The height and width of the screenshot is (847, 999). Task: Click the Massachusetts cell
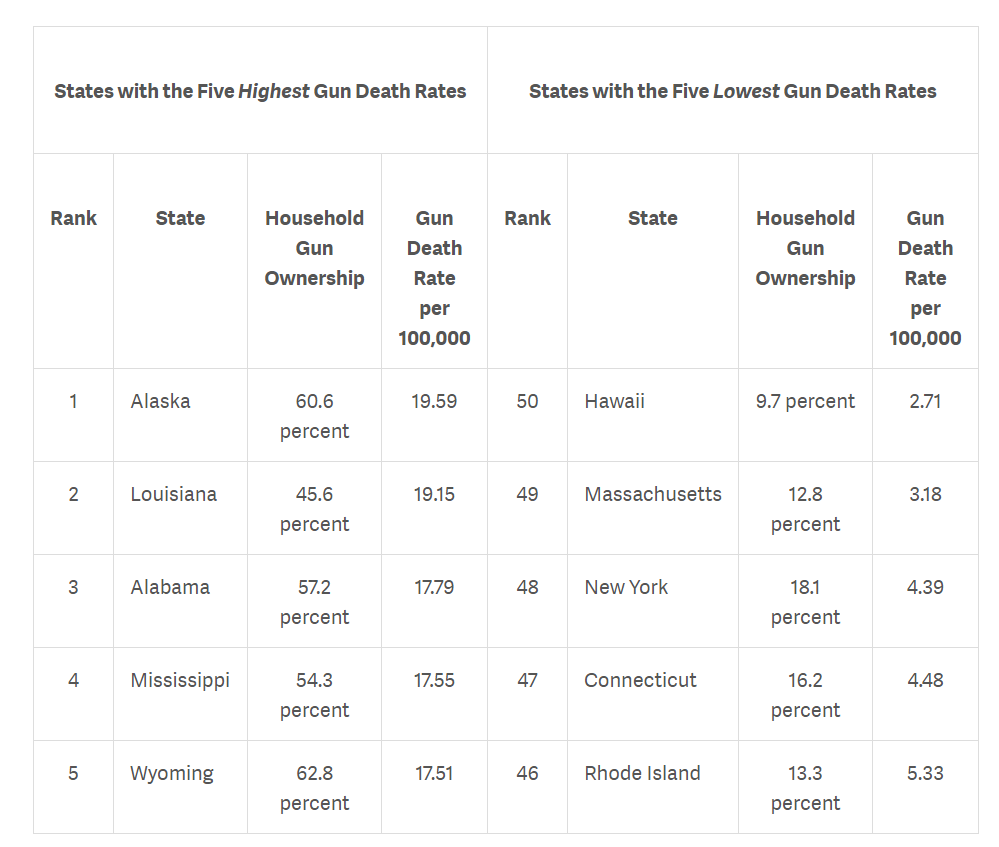tap(652, 508)
